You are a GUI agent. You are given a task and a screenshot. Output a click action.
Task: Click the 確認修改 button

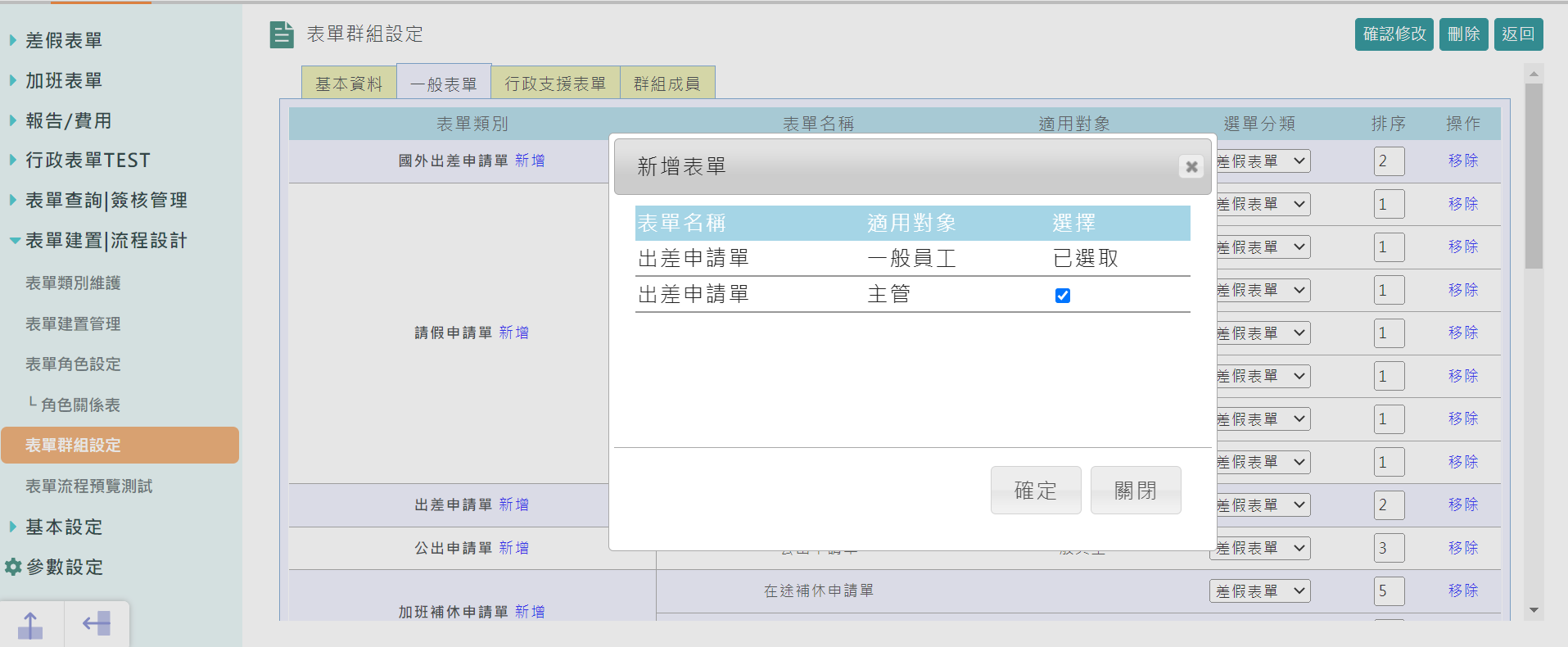point(1394,34)
